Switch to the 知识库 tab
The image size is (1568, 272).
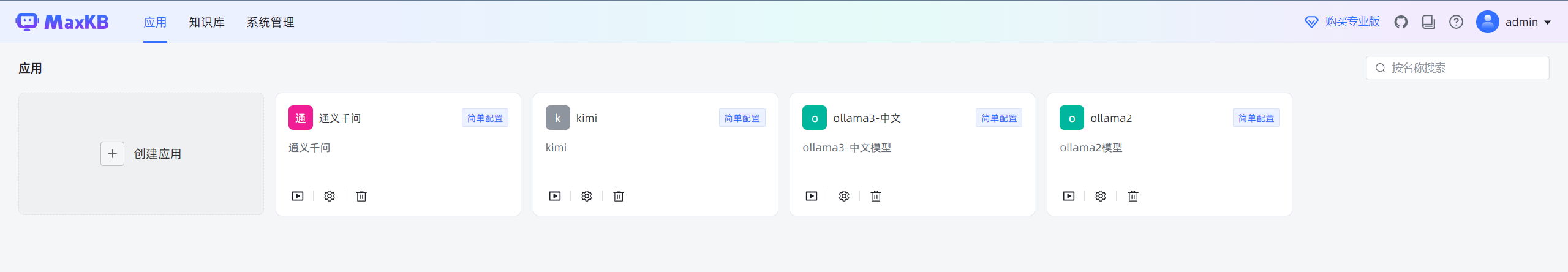pyautogui.click(x=206, y=22)
